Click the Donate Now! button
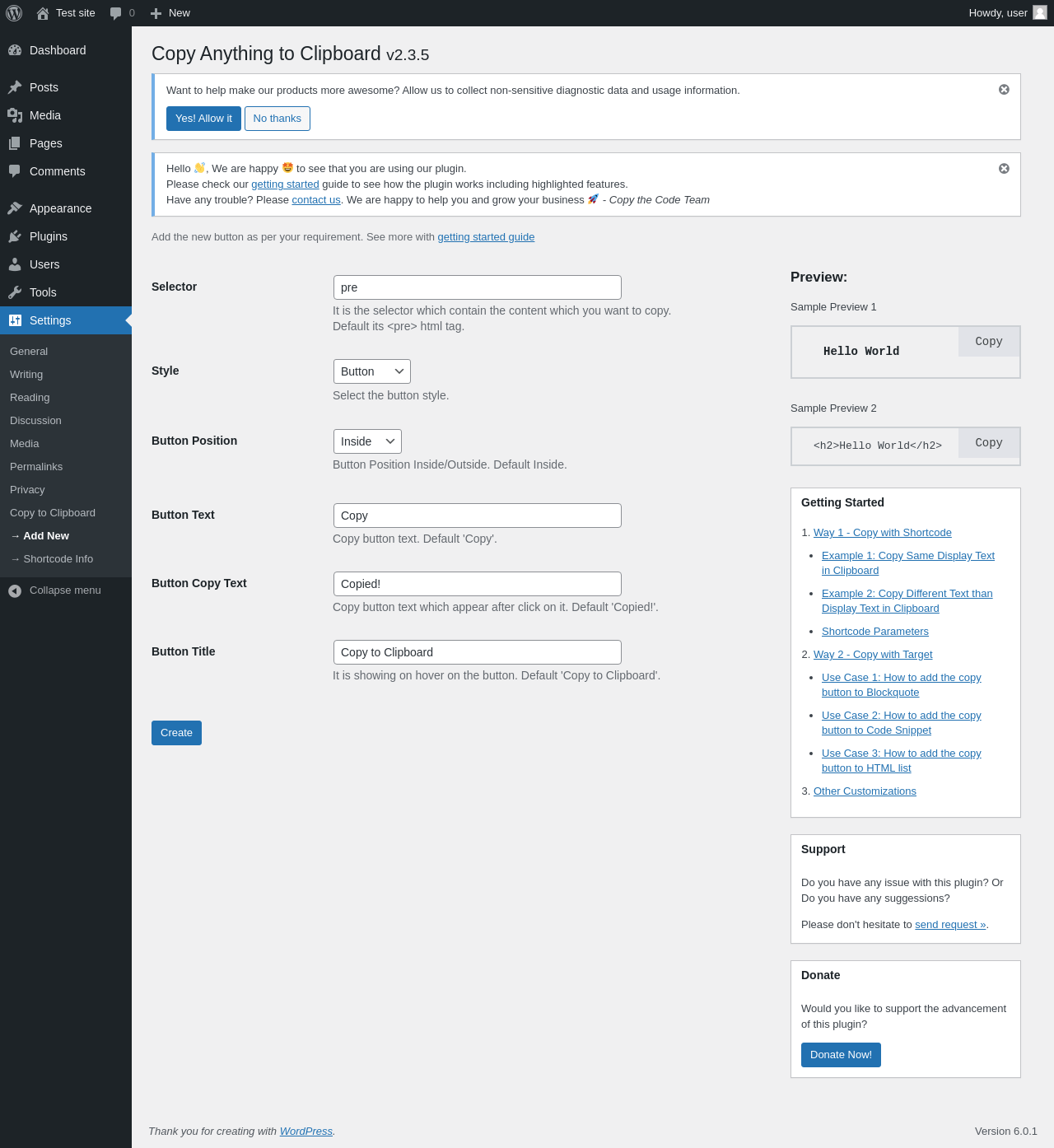 click(x=841, y=1055)
